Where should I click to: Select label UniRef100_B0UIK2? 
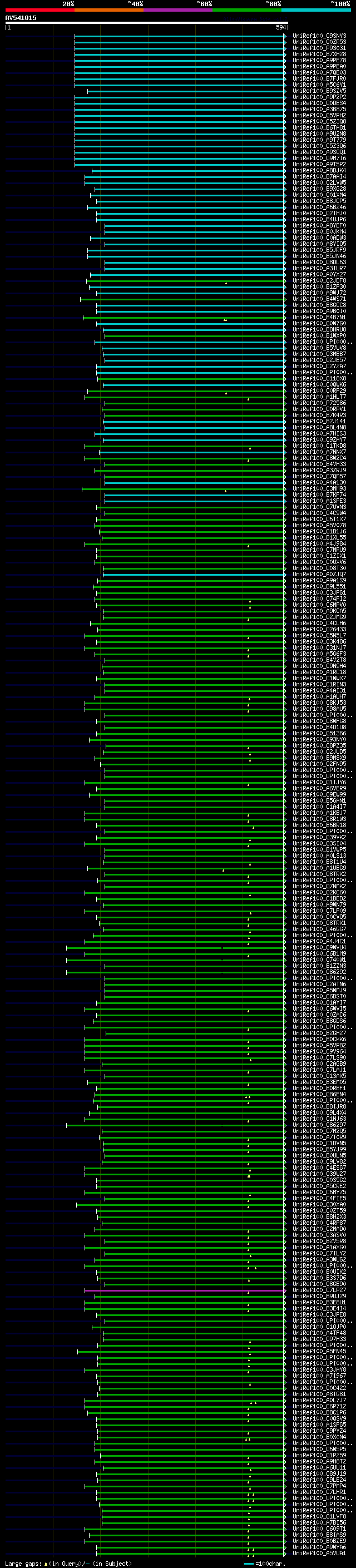pyautogui.click(x=319, y=1272)
